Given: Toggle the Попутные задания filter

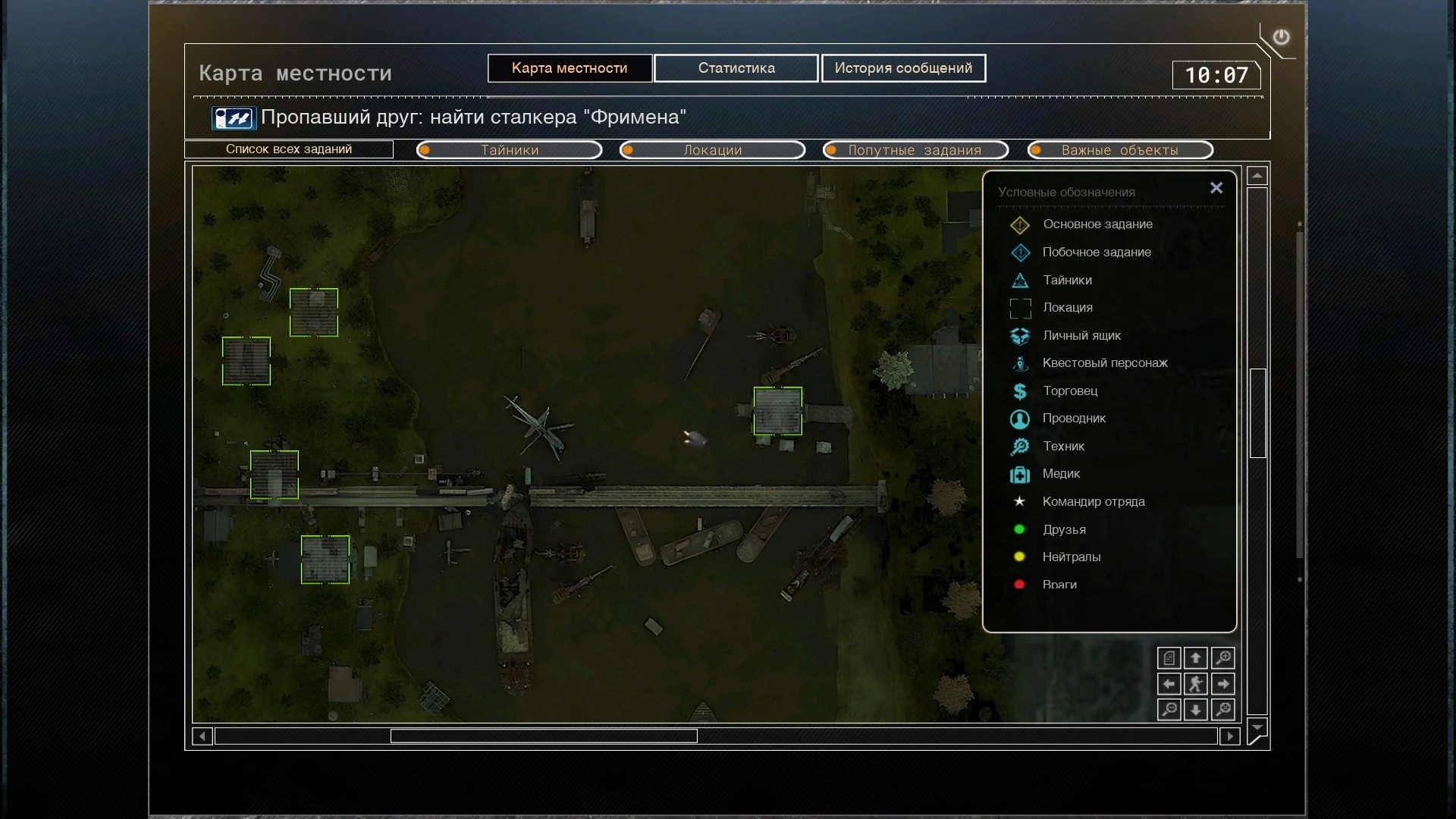Looking at the screenshot, I should 916,150.
